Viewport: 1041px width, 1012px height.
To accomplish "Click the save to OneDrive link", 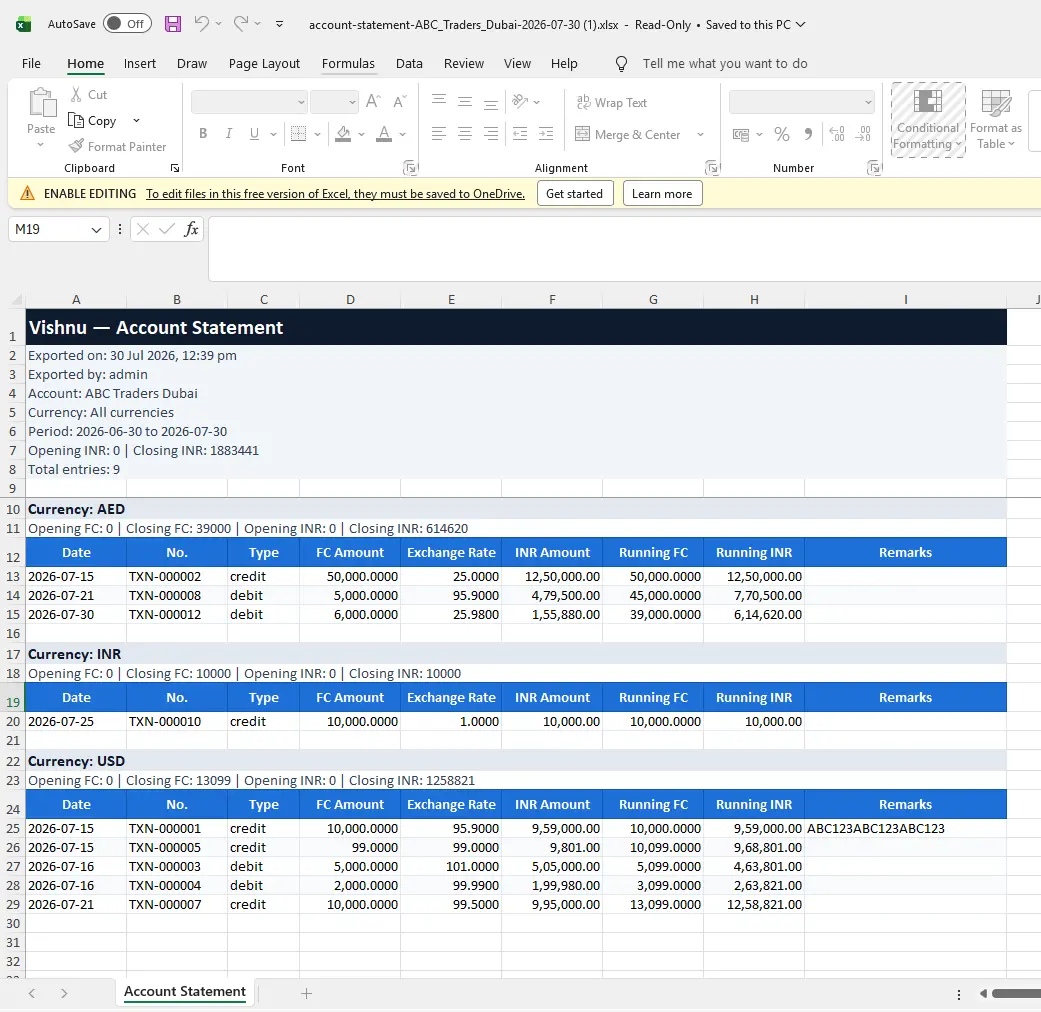I will coord(335,194).
